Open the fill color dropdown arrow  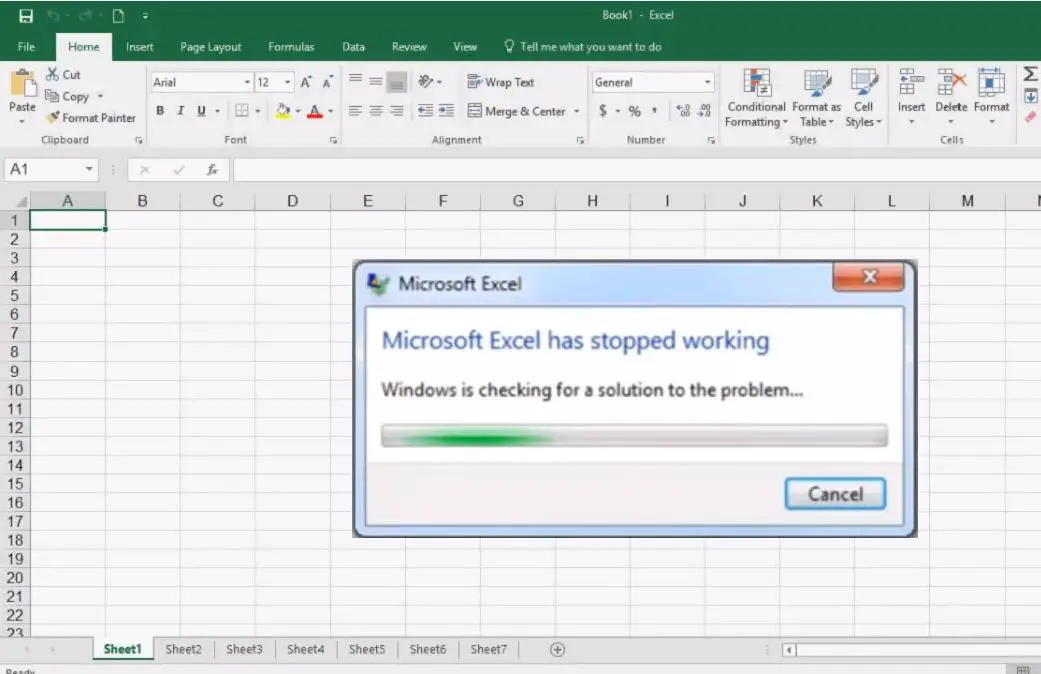298,111
